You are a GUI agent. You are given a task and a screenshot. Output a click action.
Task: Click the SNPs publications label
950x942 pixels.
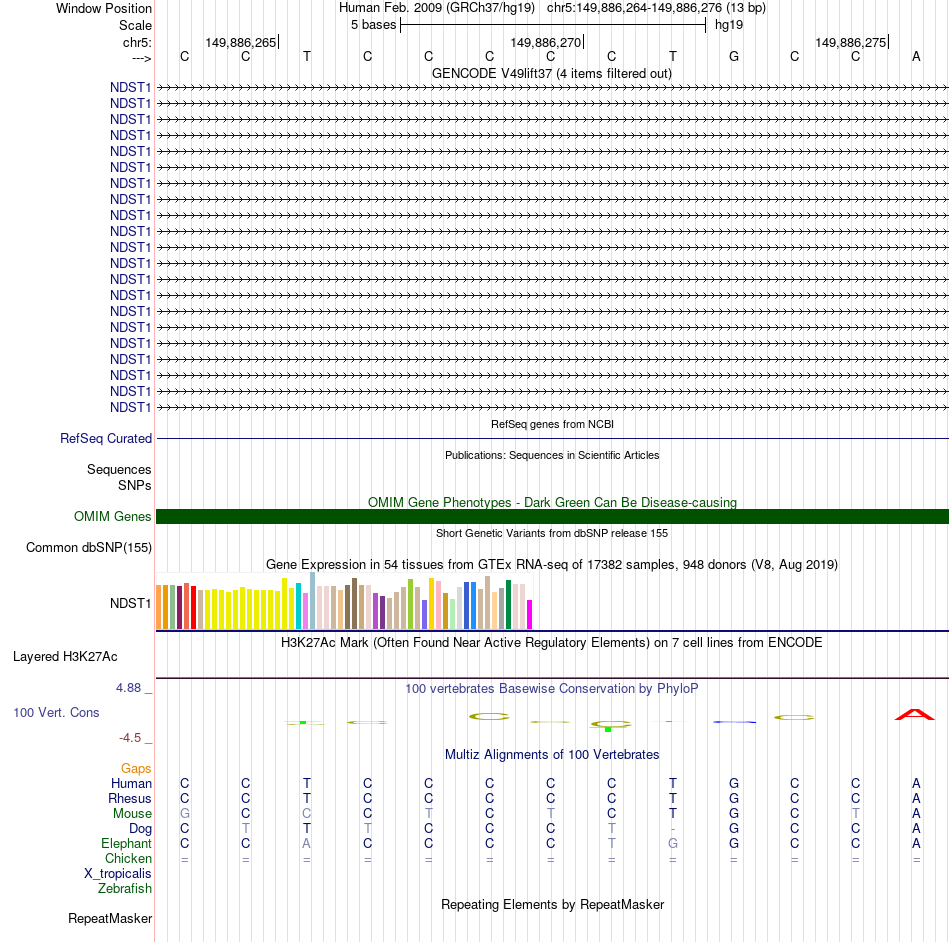click(x=135, y=485)
